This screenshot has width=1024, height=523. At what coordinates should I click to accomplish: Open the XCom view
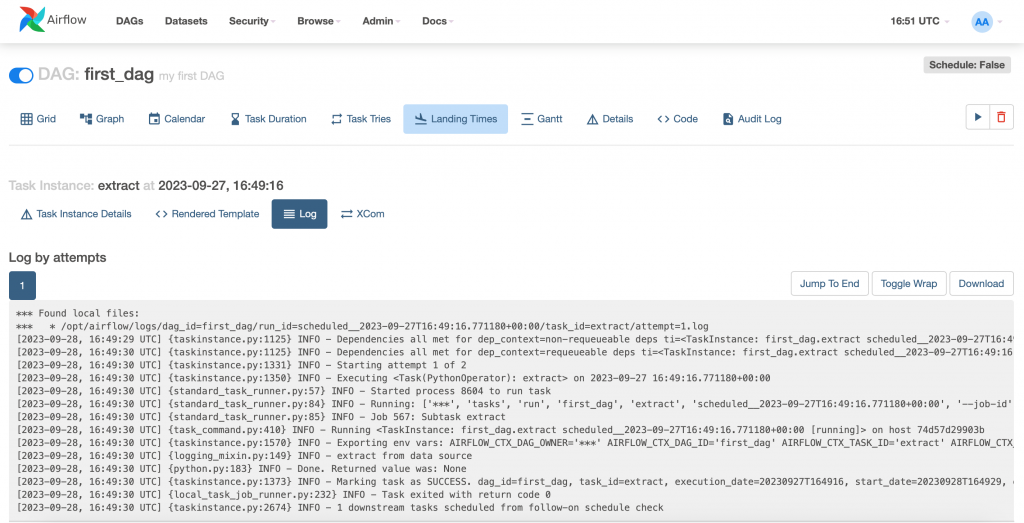click(x=362, y=214)
